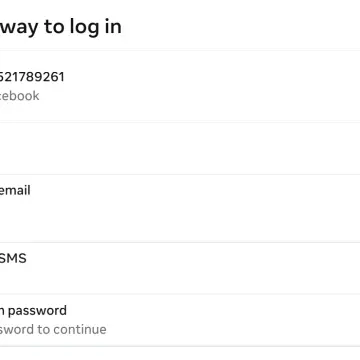Choose the SMS login option

180,268
